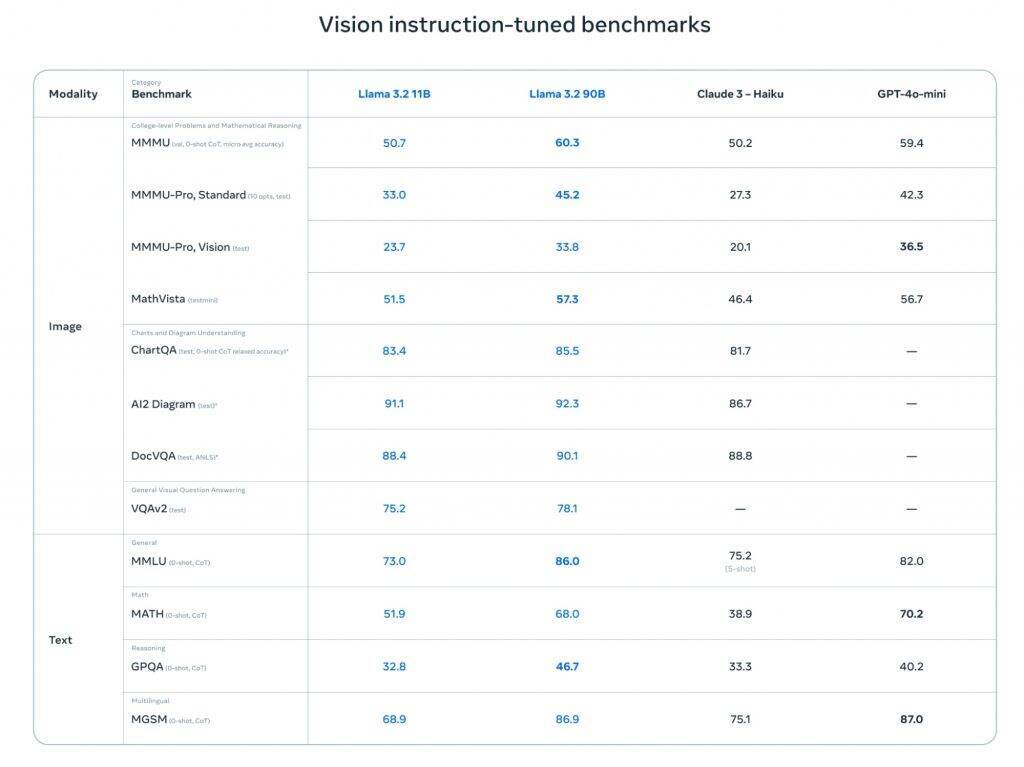Select the Image modality row label
This screenshot has width=1024, height=767.
click(65, 326)
